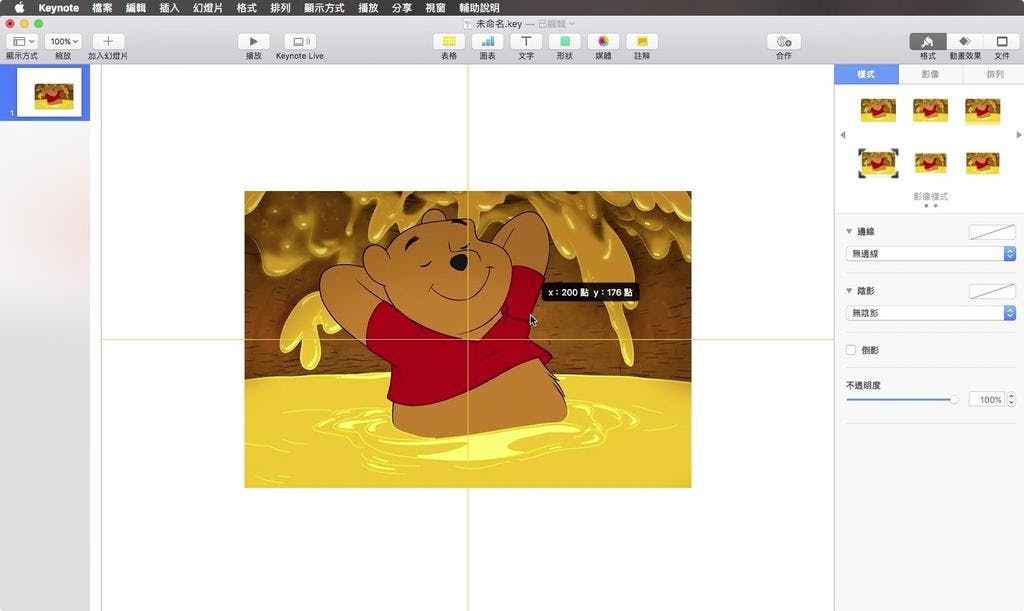The height and width of the screenshot is (611, 1024).
Task: Open the Keynote application menu
Action: [x=59, y=8]
